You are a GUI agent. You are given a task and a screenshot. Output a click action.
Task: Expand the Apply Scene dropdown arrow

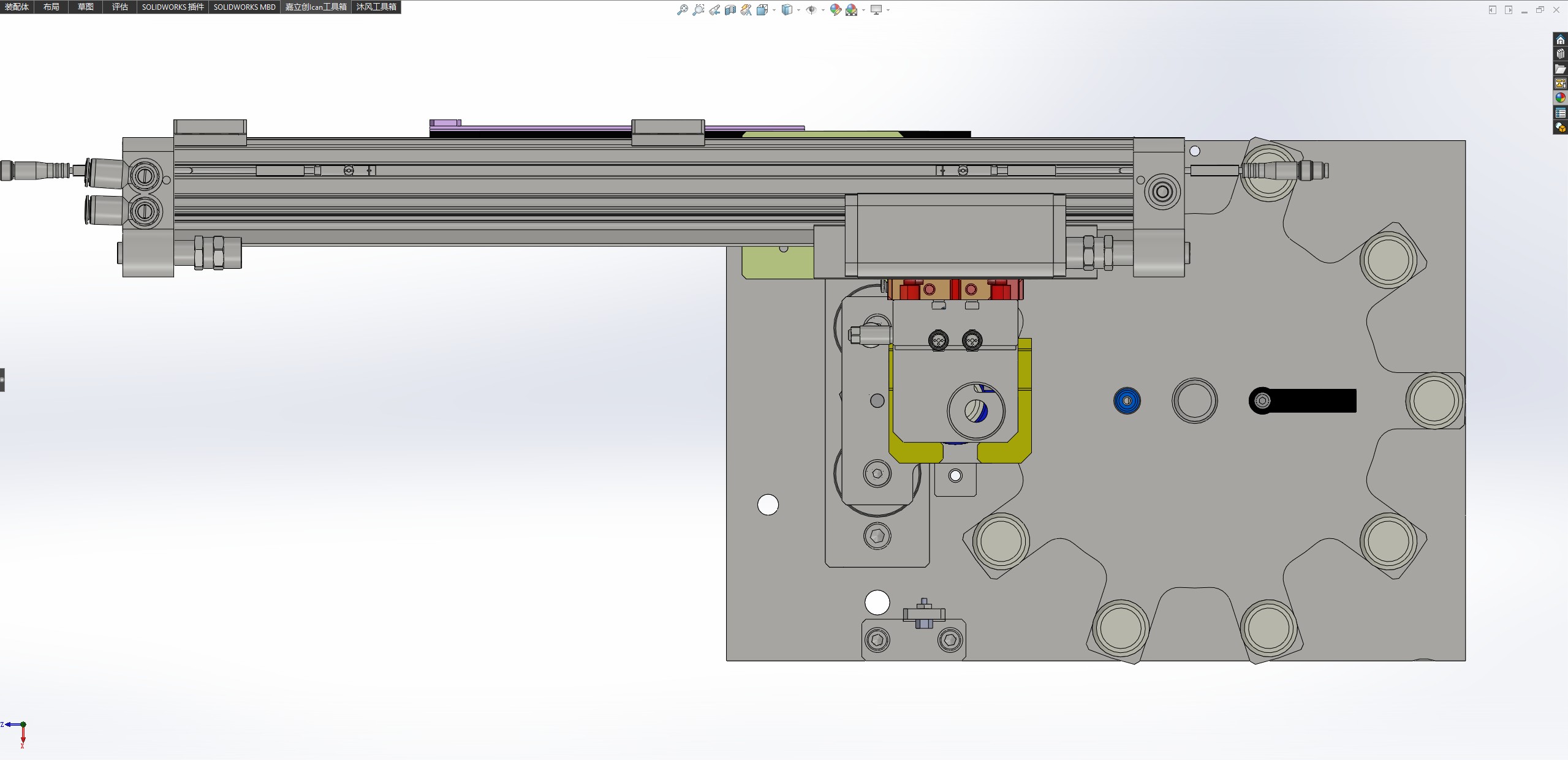click(863, 10)
